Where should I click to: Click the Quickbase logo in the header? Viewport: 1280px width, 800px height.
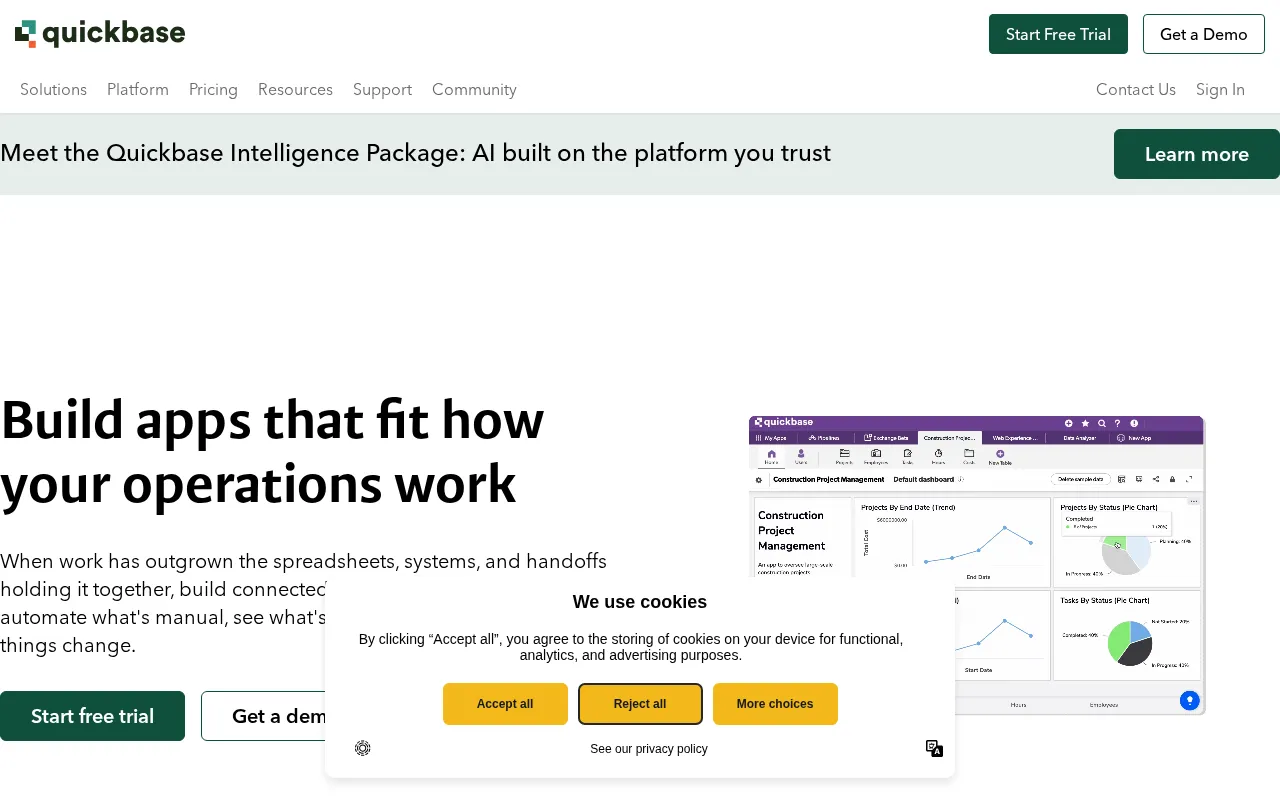click(100, 34)
